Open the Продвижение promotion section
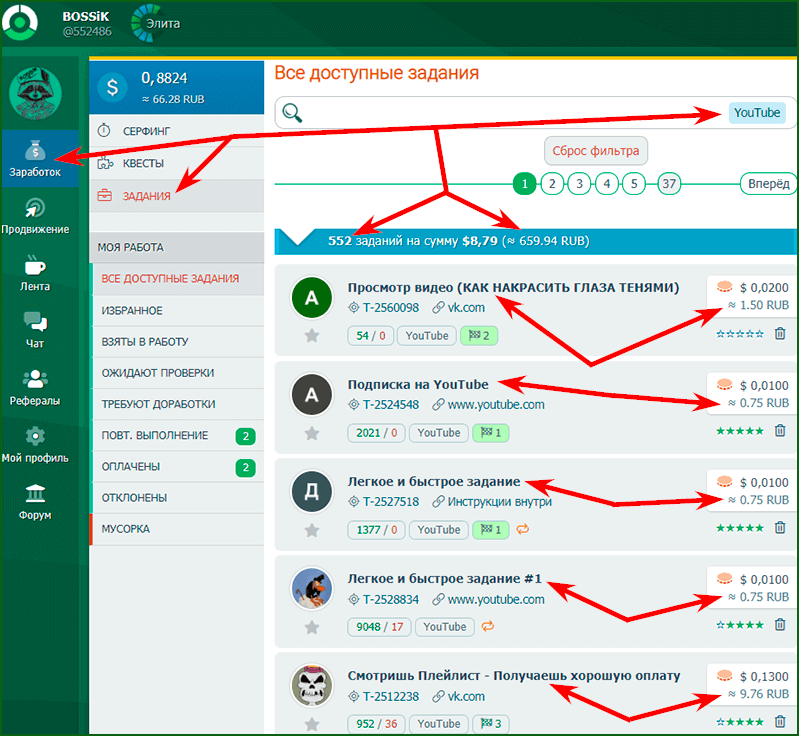The width and height of the screenshot is (799, 736). (35, 216)
